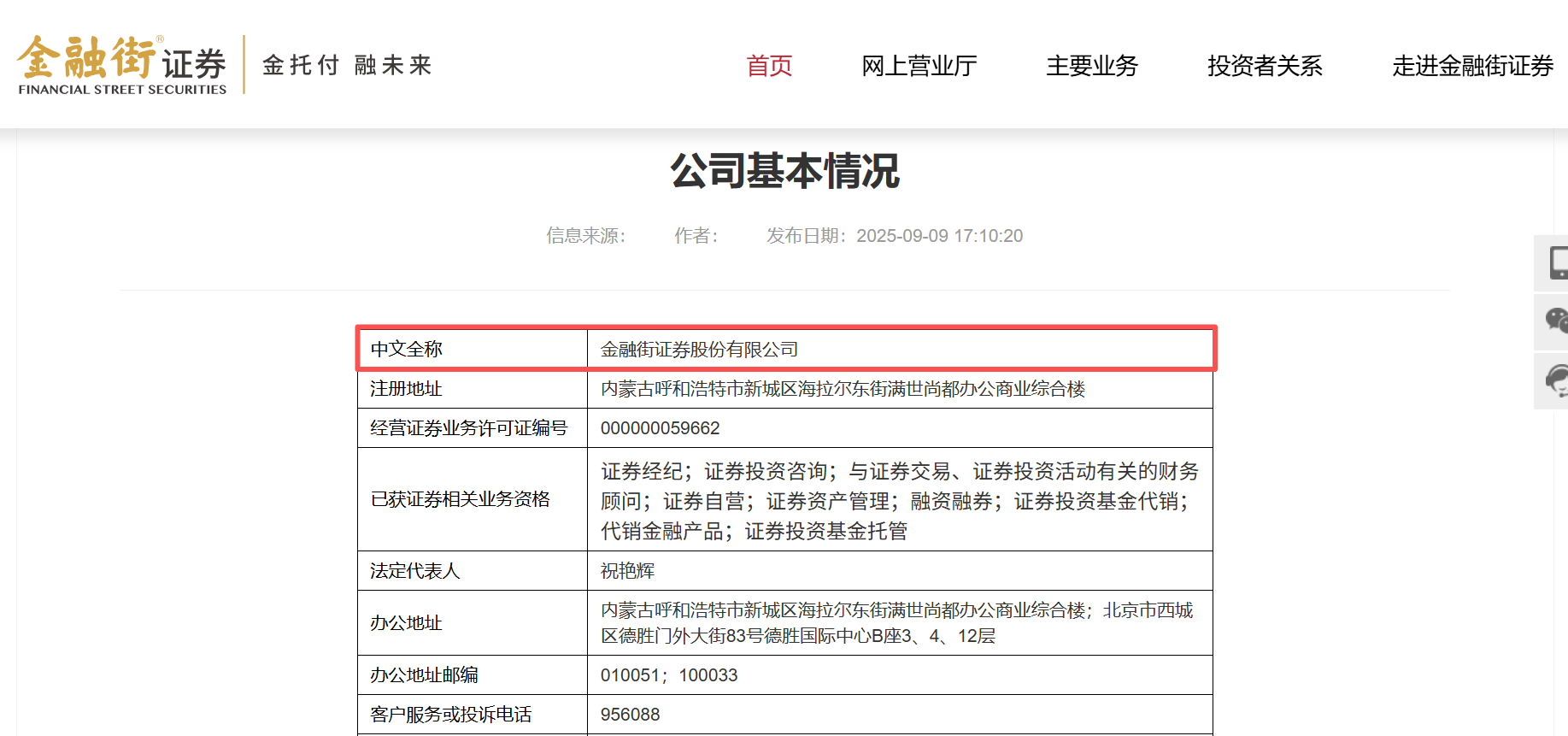Click the 金融街证券 logo
The height and width of the screenshot is (736, 1568).
coord(122,65)
